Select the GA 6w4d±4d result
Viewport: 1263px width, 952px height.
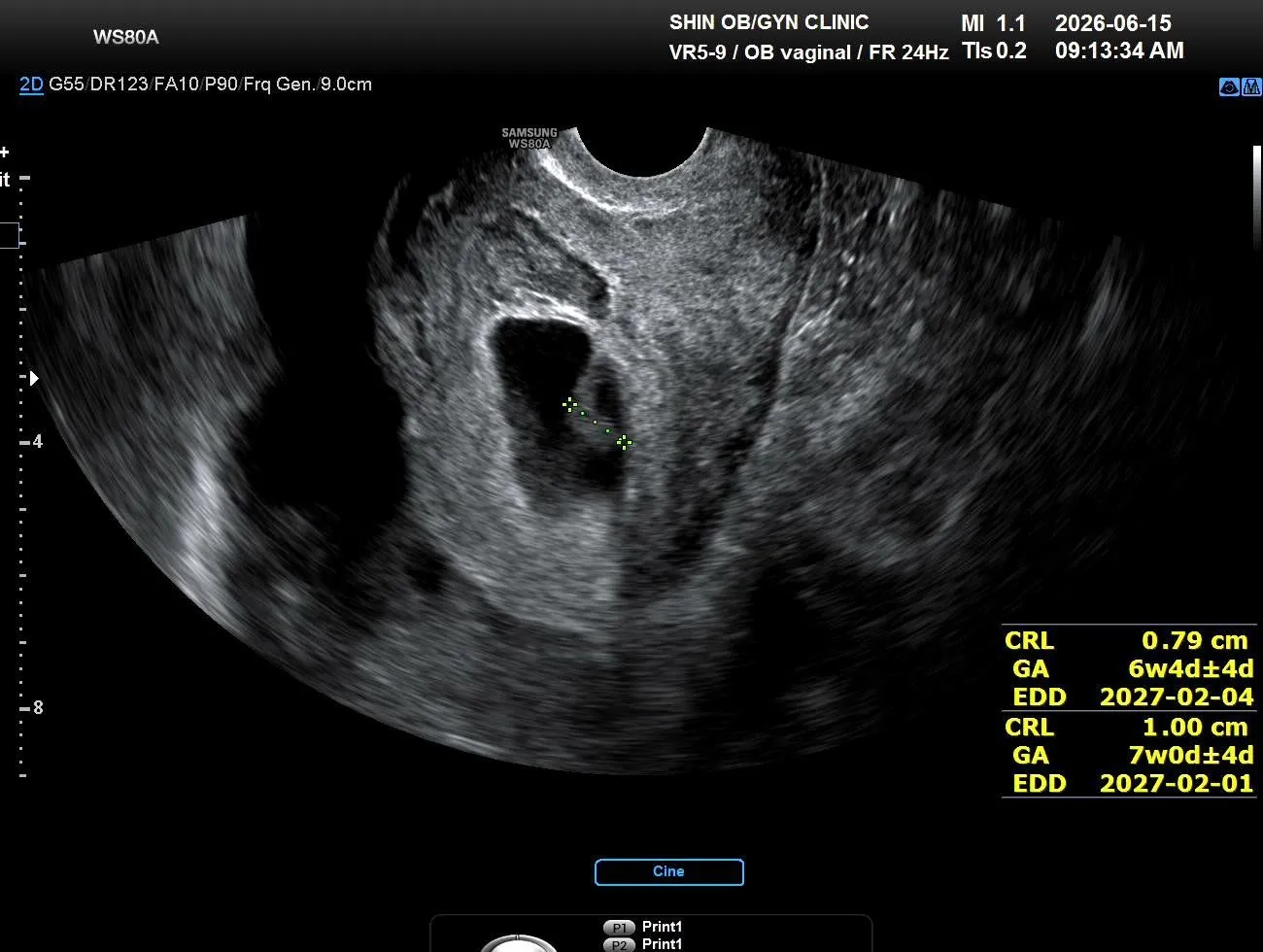(1132, 669)
